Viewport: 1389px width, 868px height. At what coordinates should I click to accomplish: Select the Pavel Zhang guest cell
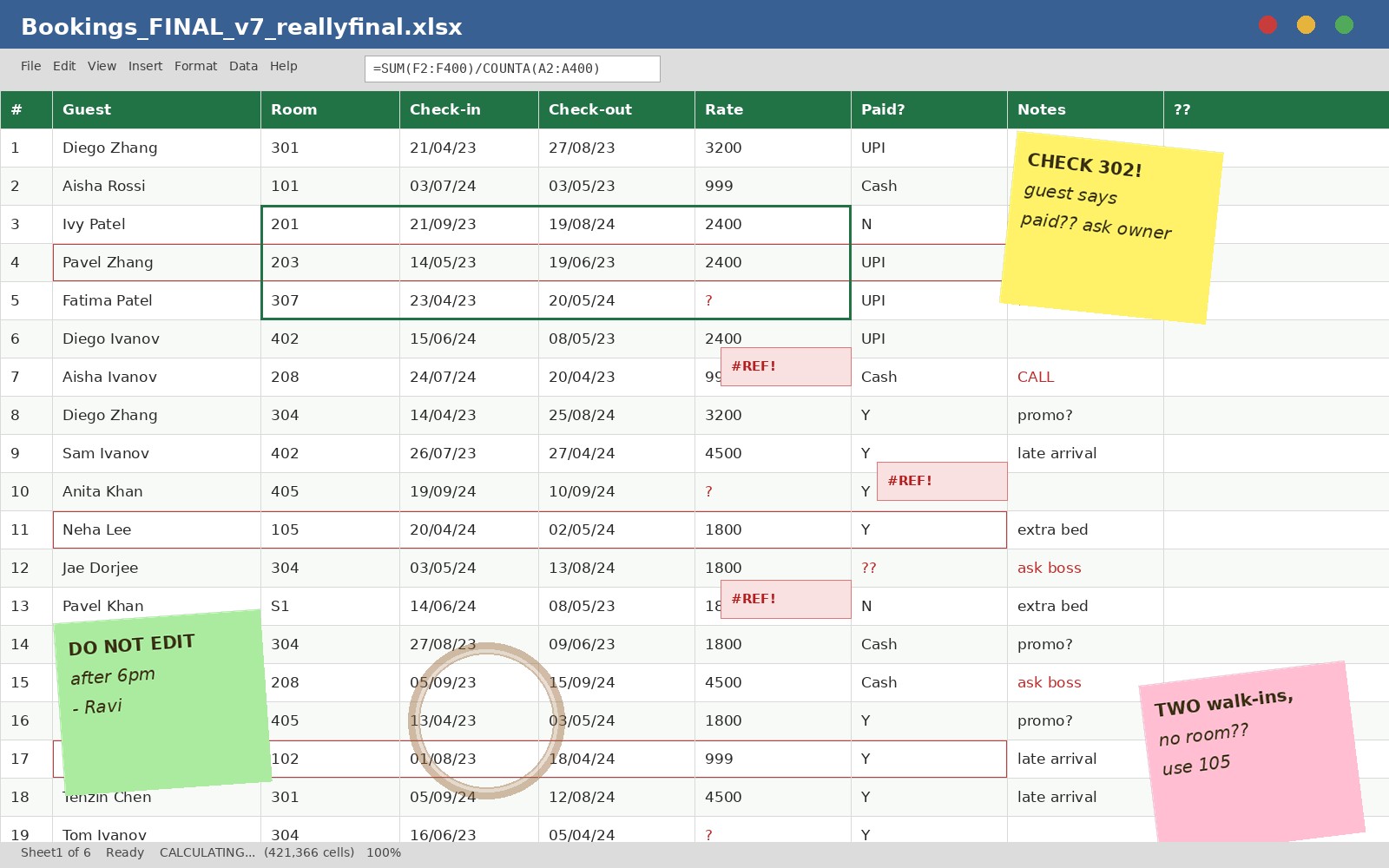[156, 262]
